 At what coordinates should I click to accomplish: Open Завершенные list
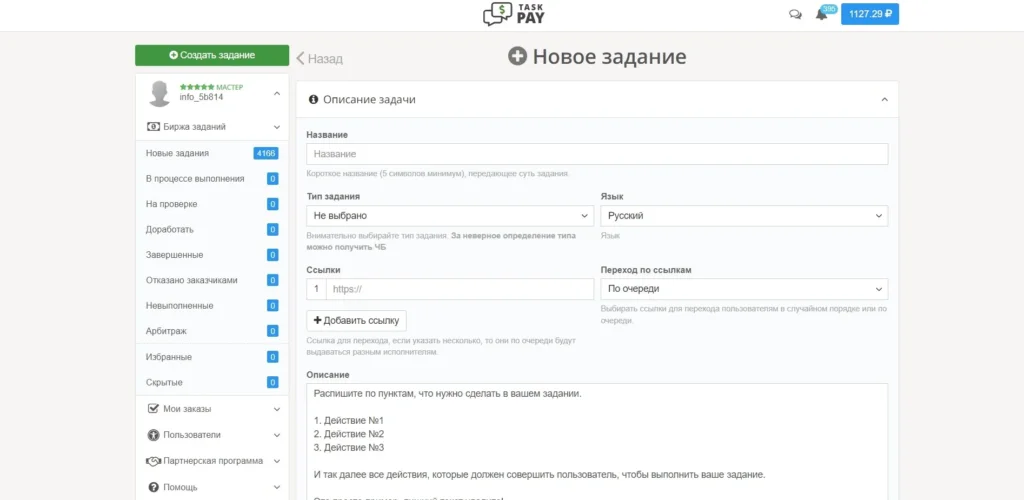[x=174, y=255]
